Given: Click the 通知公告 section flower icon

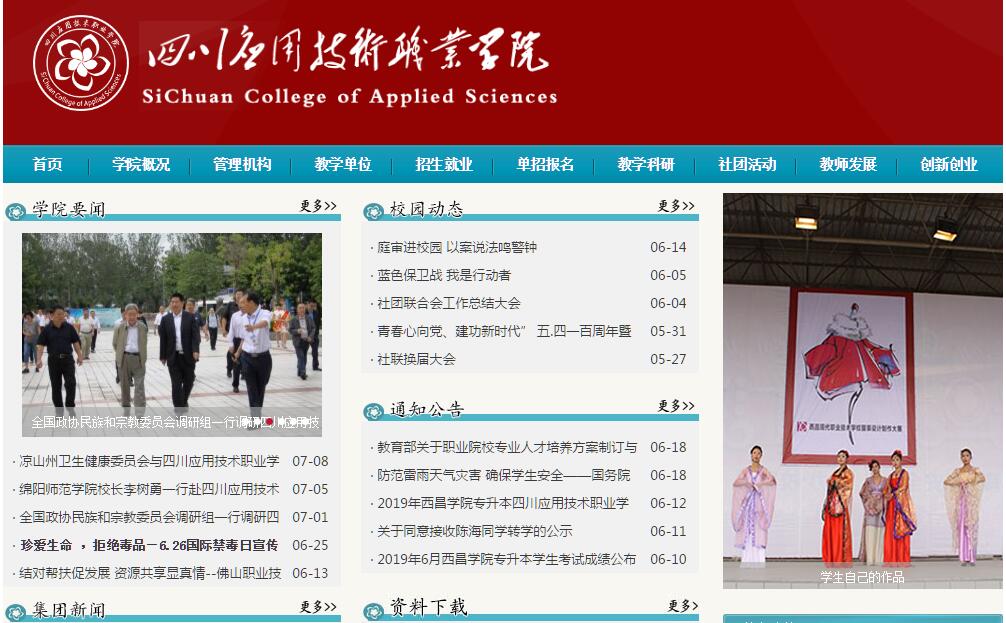Looking at the screenshot, I should click(373, 411).
